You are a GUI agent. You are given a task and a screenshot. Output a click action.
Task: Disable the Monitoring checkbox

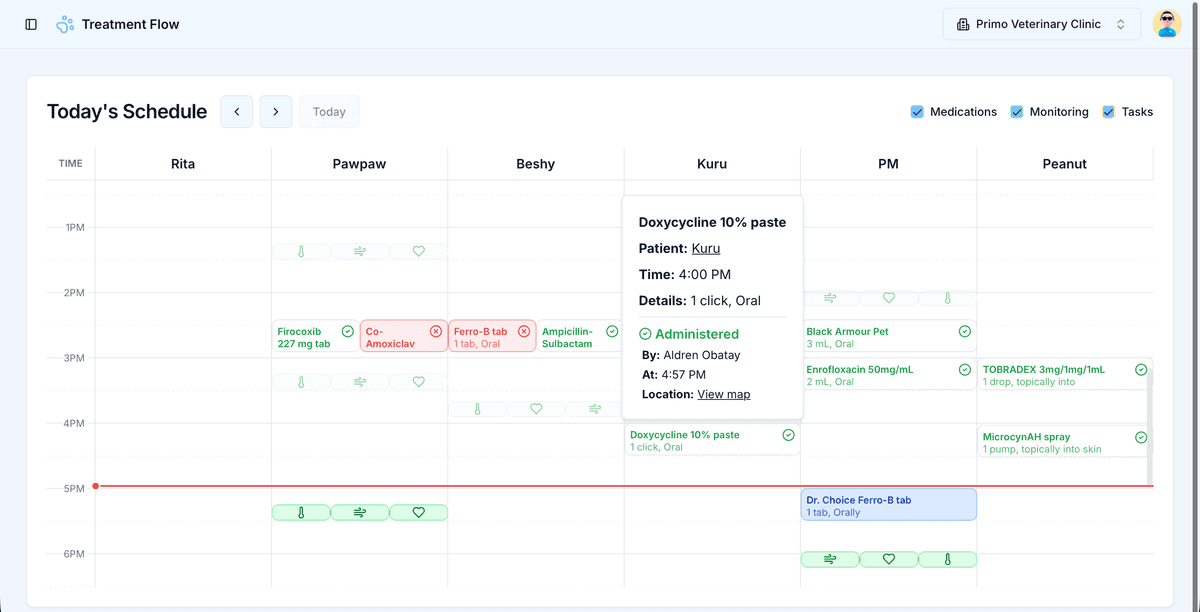tap(1019, 112)
